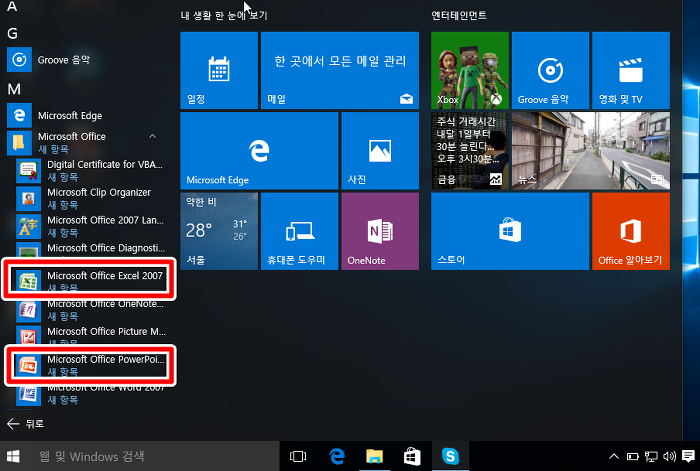The image size is (700, 471).
Task: Open Microsoft Clip Organizer
Action: coord(91,198)
